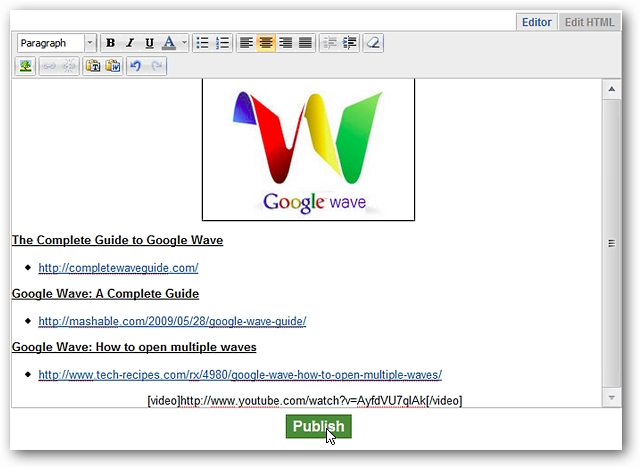Insert an unordered bullet list
Screen dimensions: 640x468
tap(202, 43)
